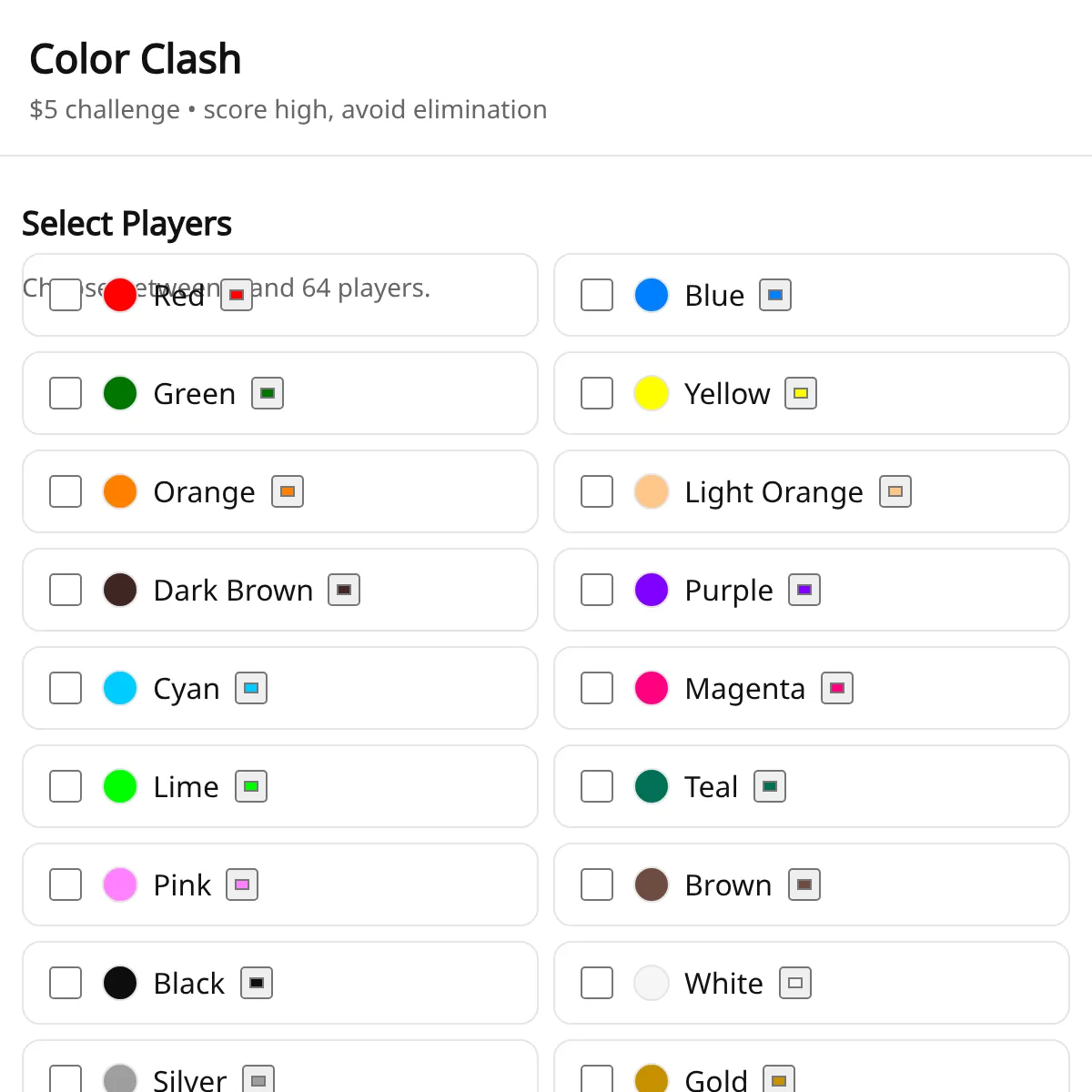The image size is (1092, 1092).
Task: Tick the Purple player checkbox
Action: 597,590
